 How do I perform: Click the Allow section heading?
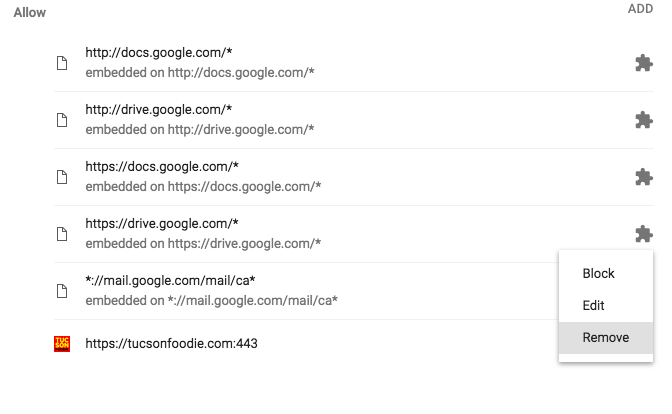click(30, 13)
